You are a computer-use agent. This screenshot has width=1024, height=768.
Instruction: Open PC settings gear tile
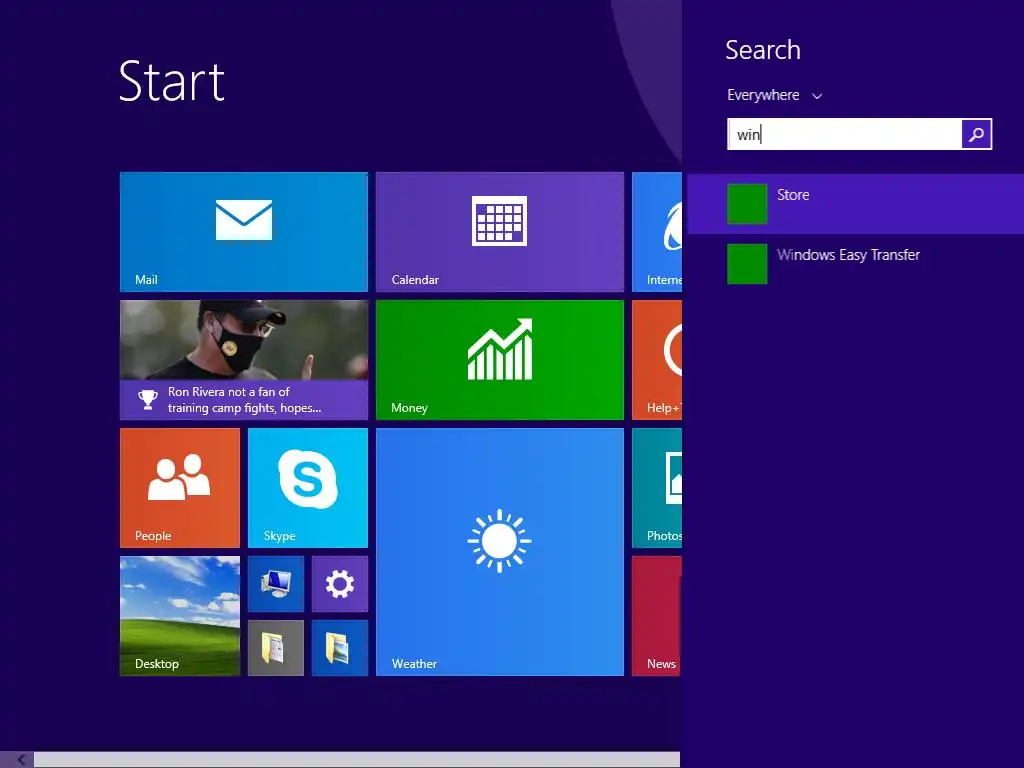(x=340, y=584)
